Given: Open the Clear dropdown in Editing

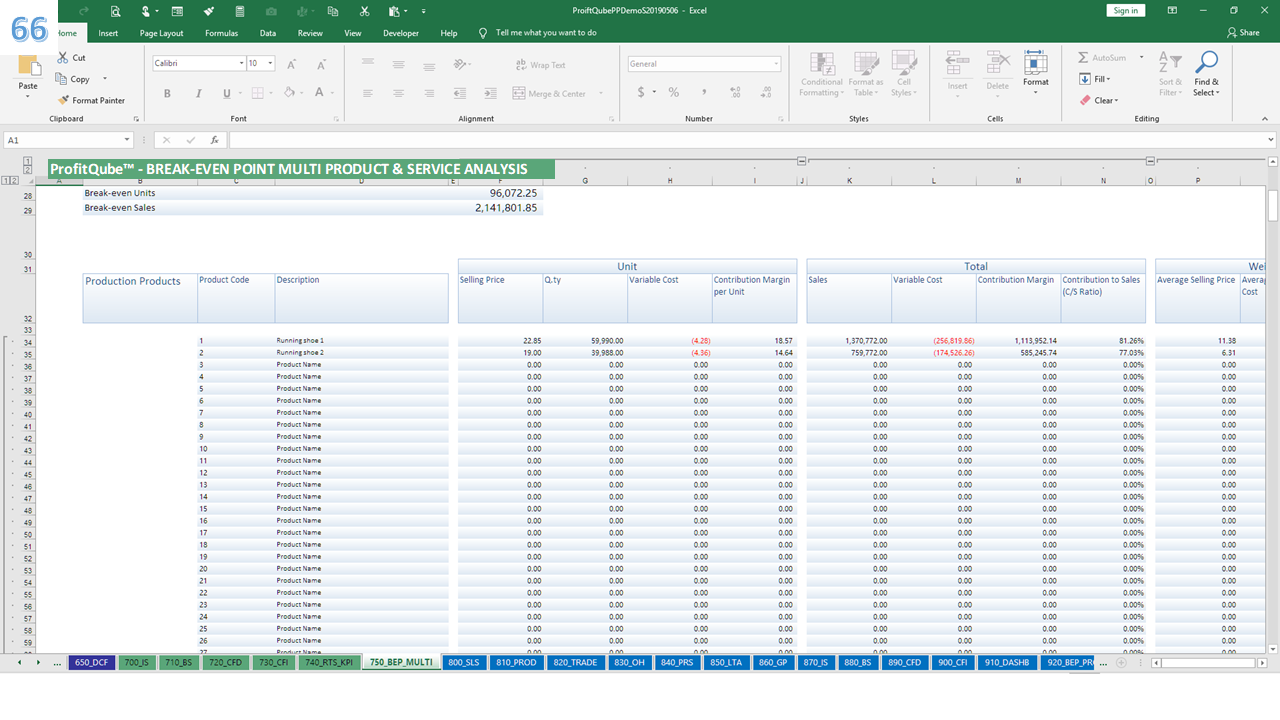Looking at the screenshot, I should click(x=1099, y=100).
